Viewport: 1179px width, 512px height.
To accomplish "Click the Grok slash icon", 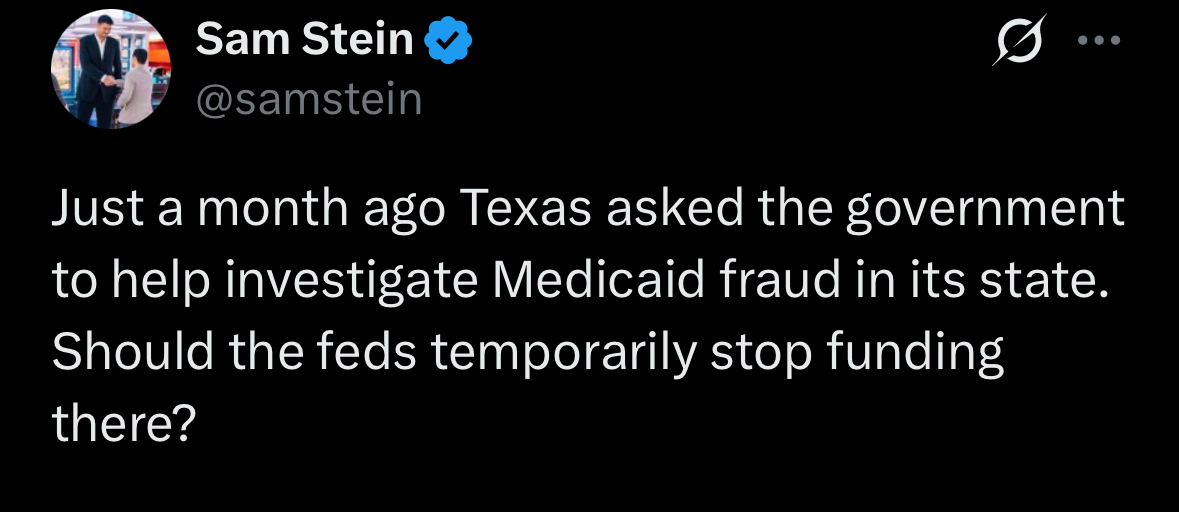I will pos(1019,43).
